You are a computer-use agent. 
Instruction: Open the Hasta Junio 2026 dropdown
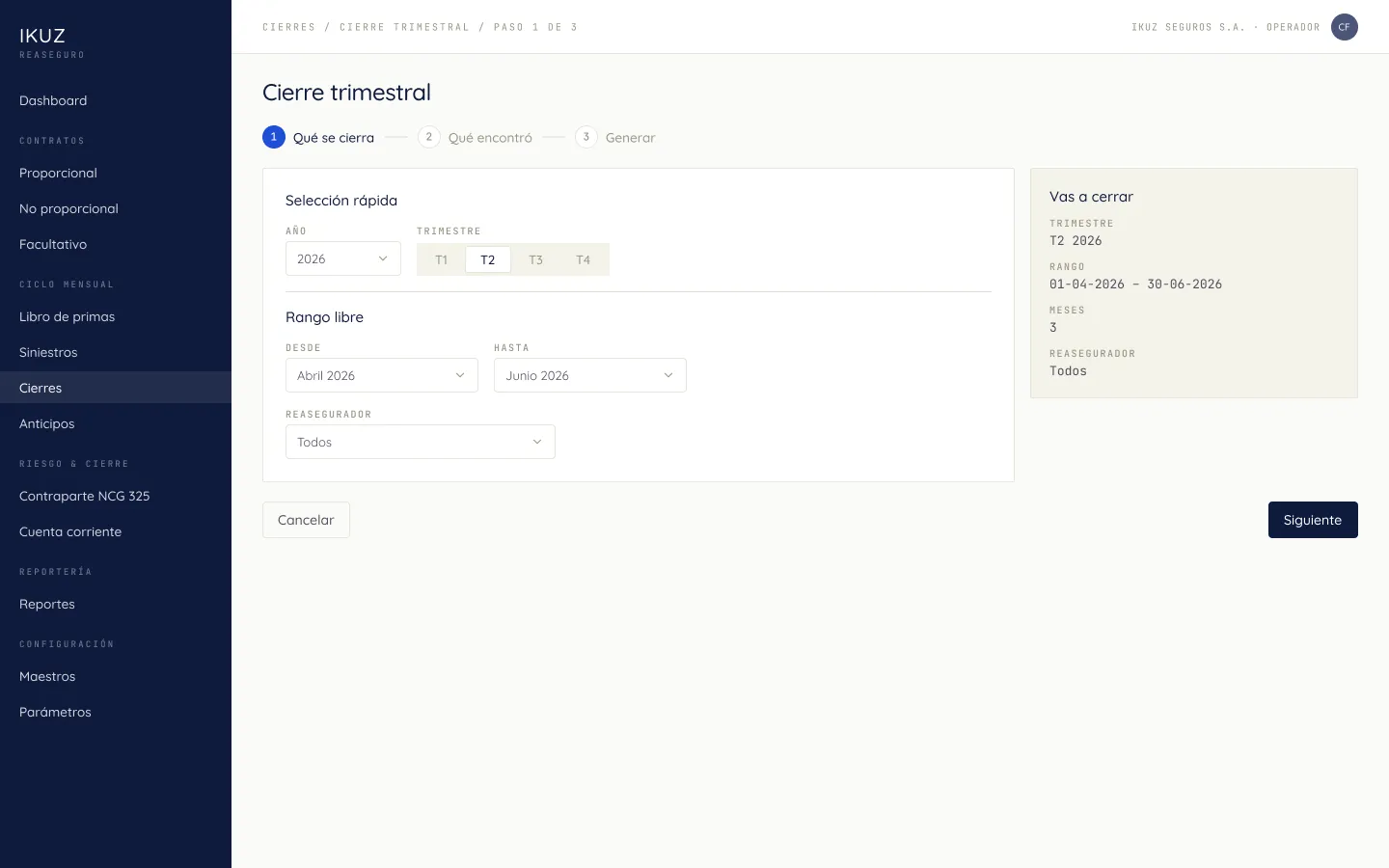click(590, 375)
